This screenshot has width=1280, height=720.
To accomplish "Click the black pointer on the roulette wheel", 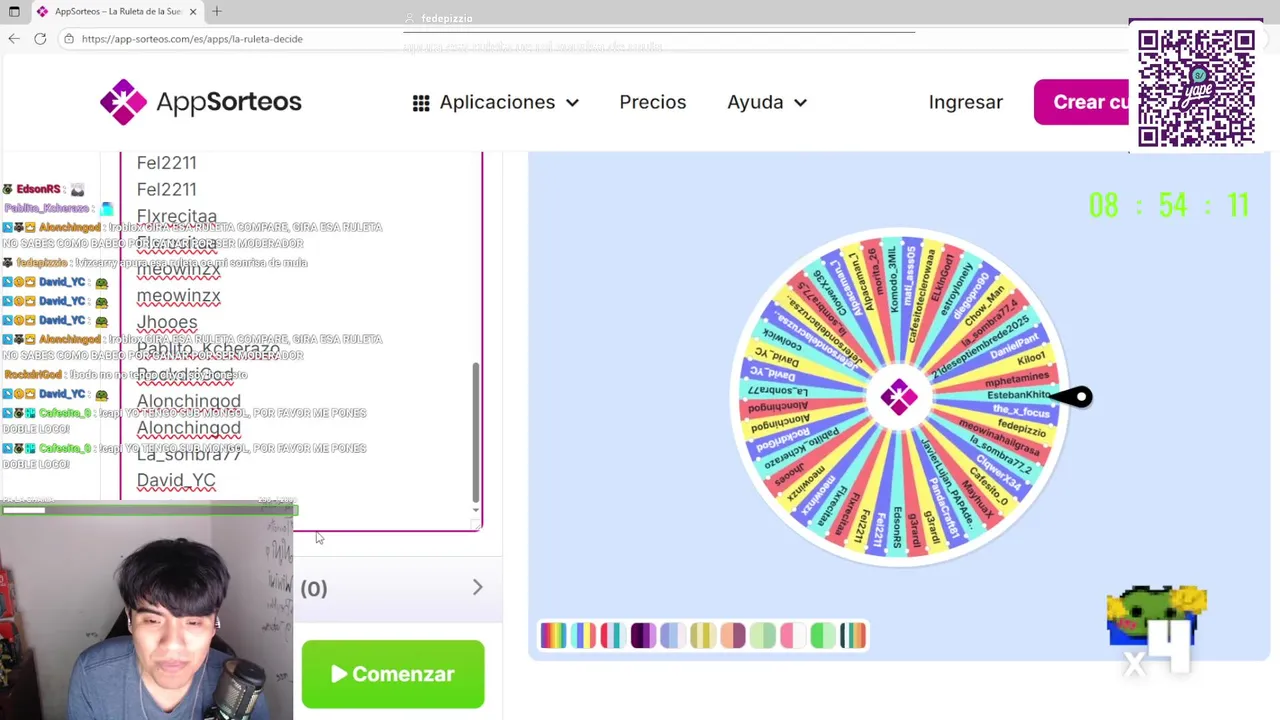I will click(1072, 397).
